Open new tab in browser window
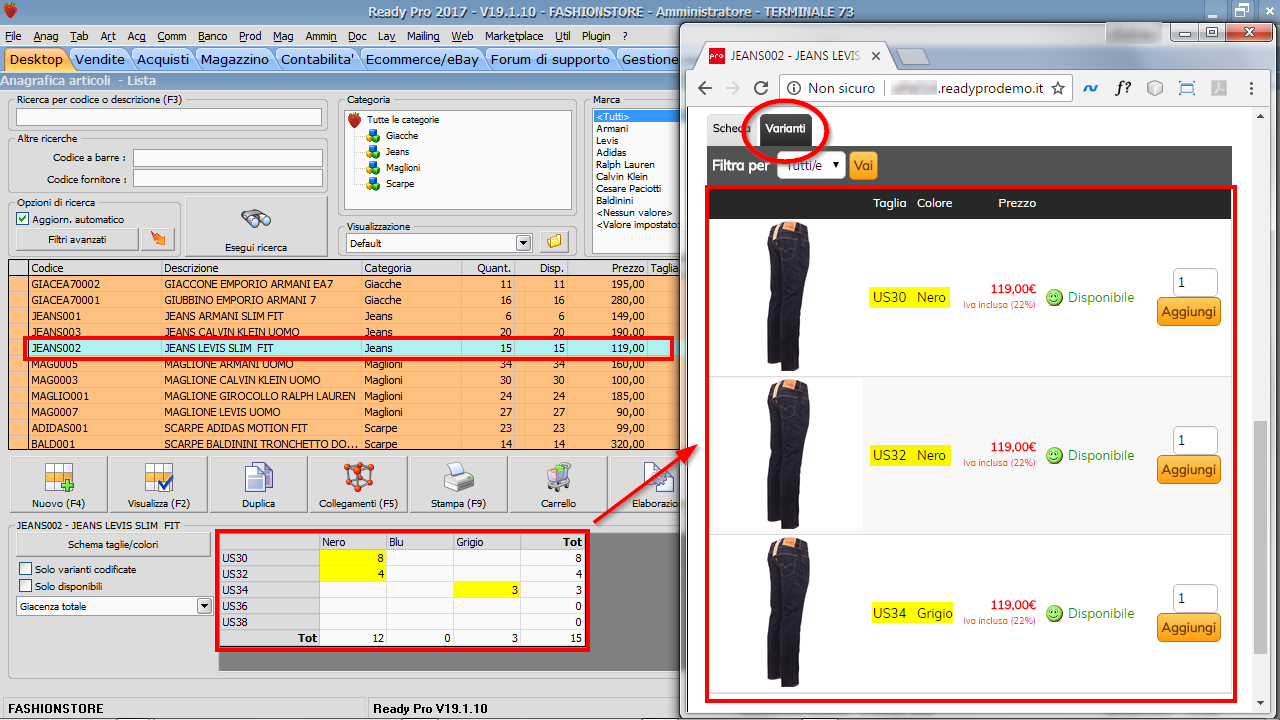Image resolution: width=1280 pixels, height=720 pixels. tap(911, 56)
